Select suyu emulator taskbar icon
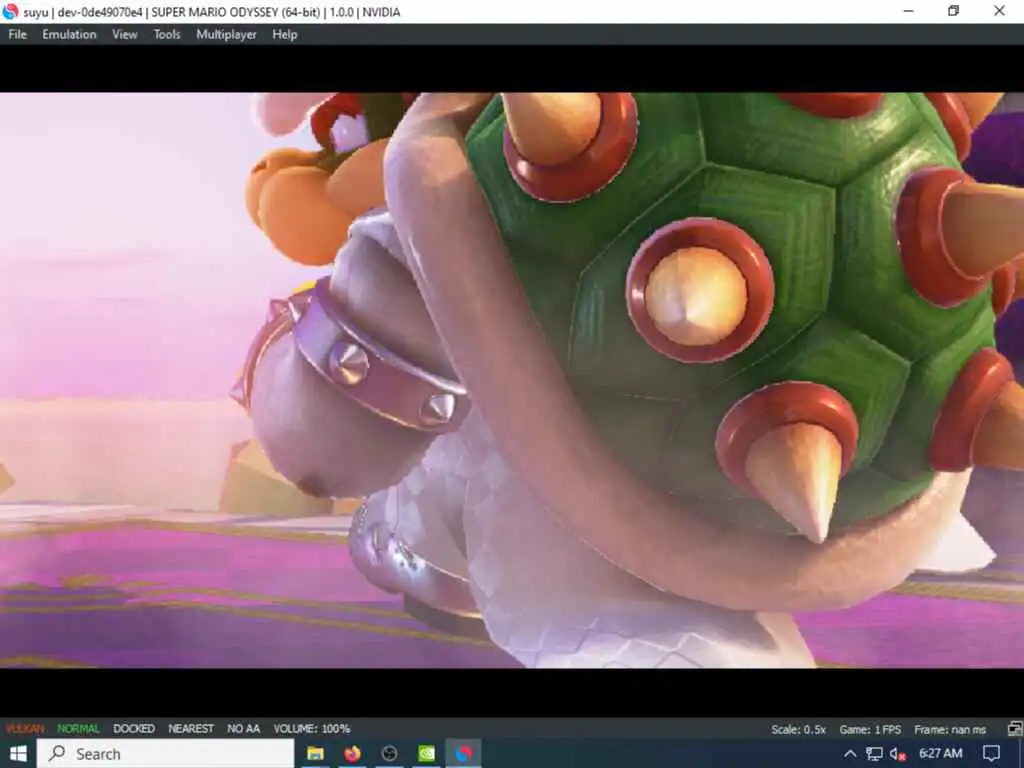Image resolution: width=1024 pixels, height=768 pixels. (464, 754)
